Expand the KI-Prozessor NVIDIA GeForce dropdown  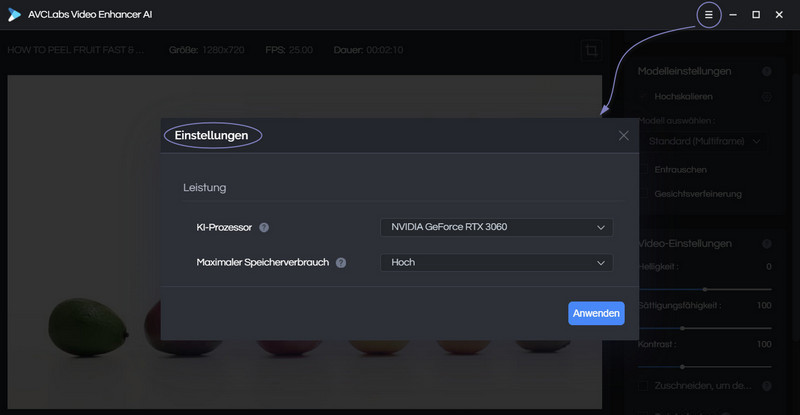coord(495,227)
